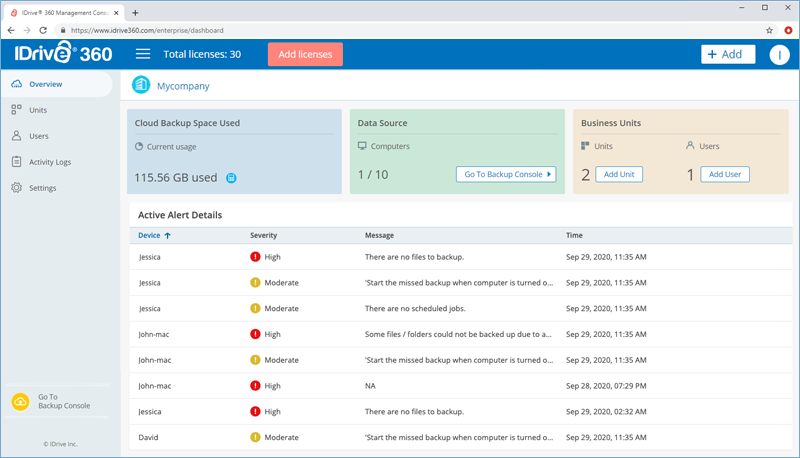Click 'There are no scheduled jobs.' message

click(415, 309)
